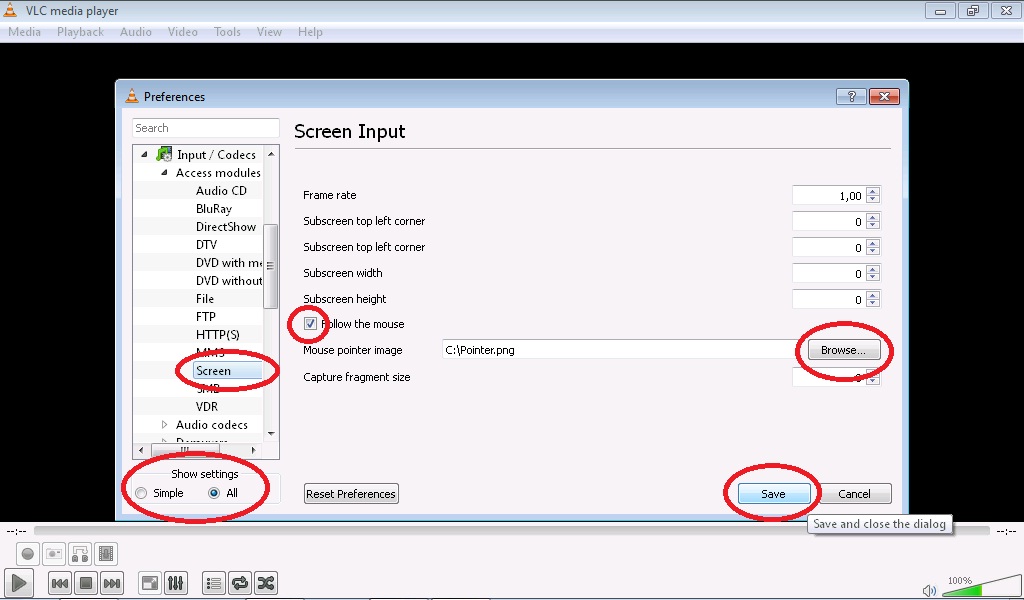Decrease the second Subscreen top left corner value
Viewport: 1024px width, 600px height.
tap(873, 251)
